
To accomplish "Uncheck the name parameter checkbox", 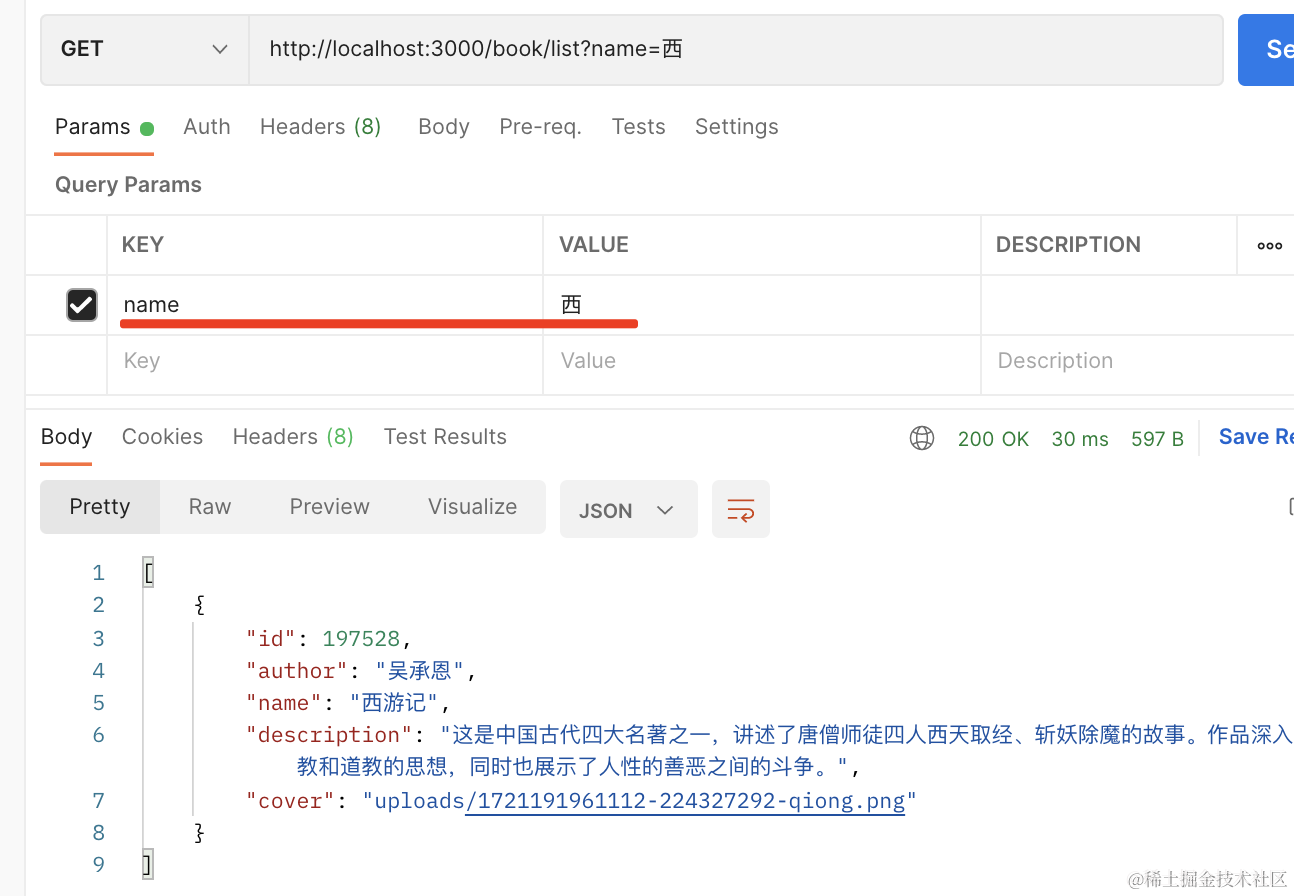I will pos(81,305).
